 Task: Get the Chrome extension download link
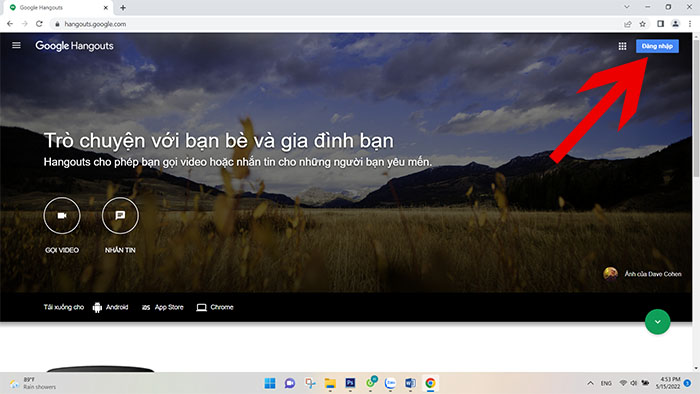(x=215, y=307)
